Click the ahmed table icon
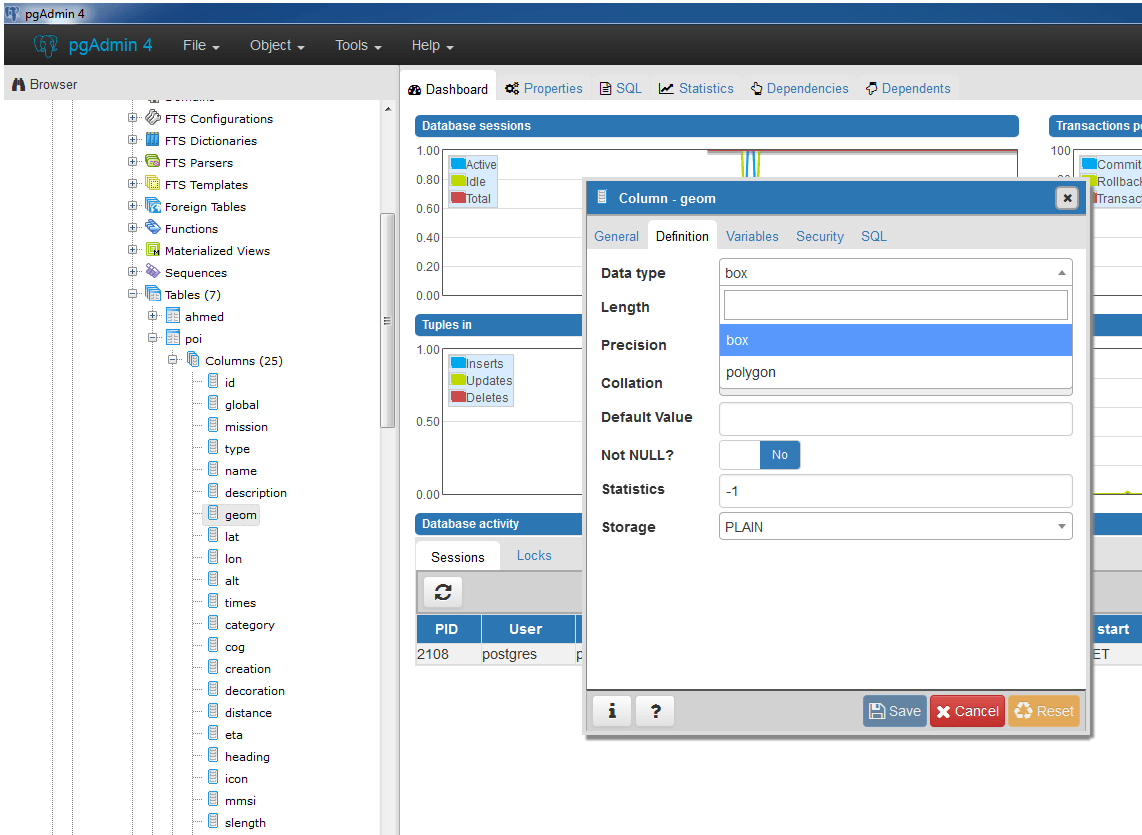This screenshot has height=835, width=1142. tap(173, 315)
